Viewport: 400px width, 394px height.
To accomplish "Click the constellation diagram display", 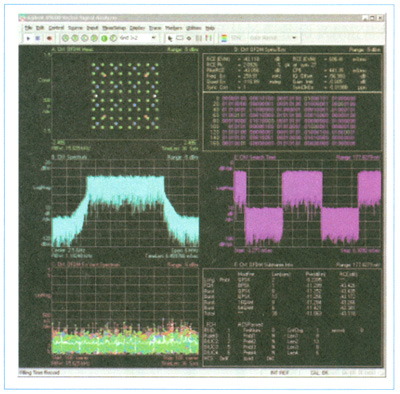I will click(125, 96).
